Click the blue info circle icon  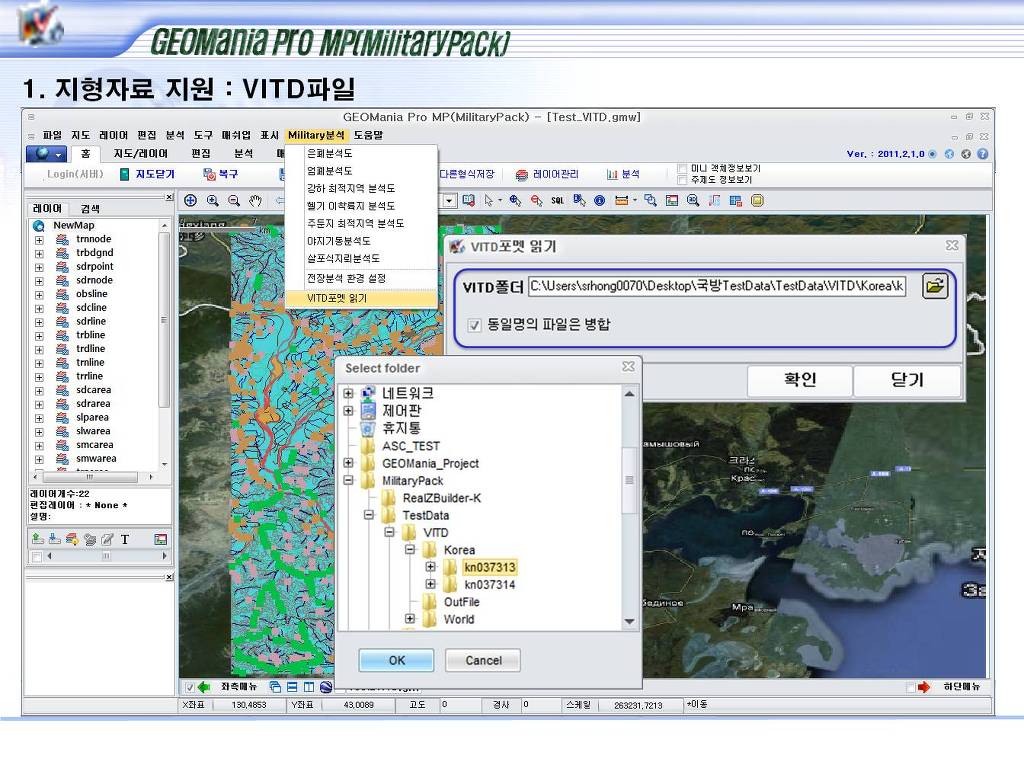pyautogui.click(x=599, y=200)
